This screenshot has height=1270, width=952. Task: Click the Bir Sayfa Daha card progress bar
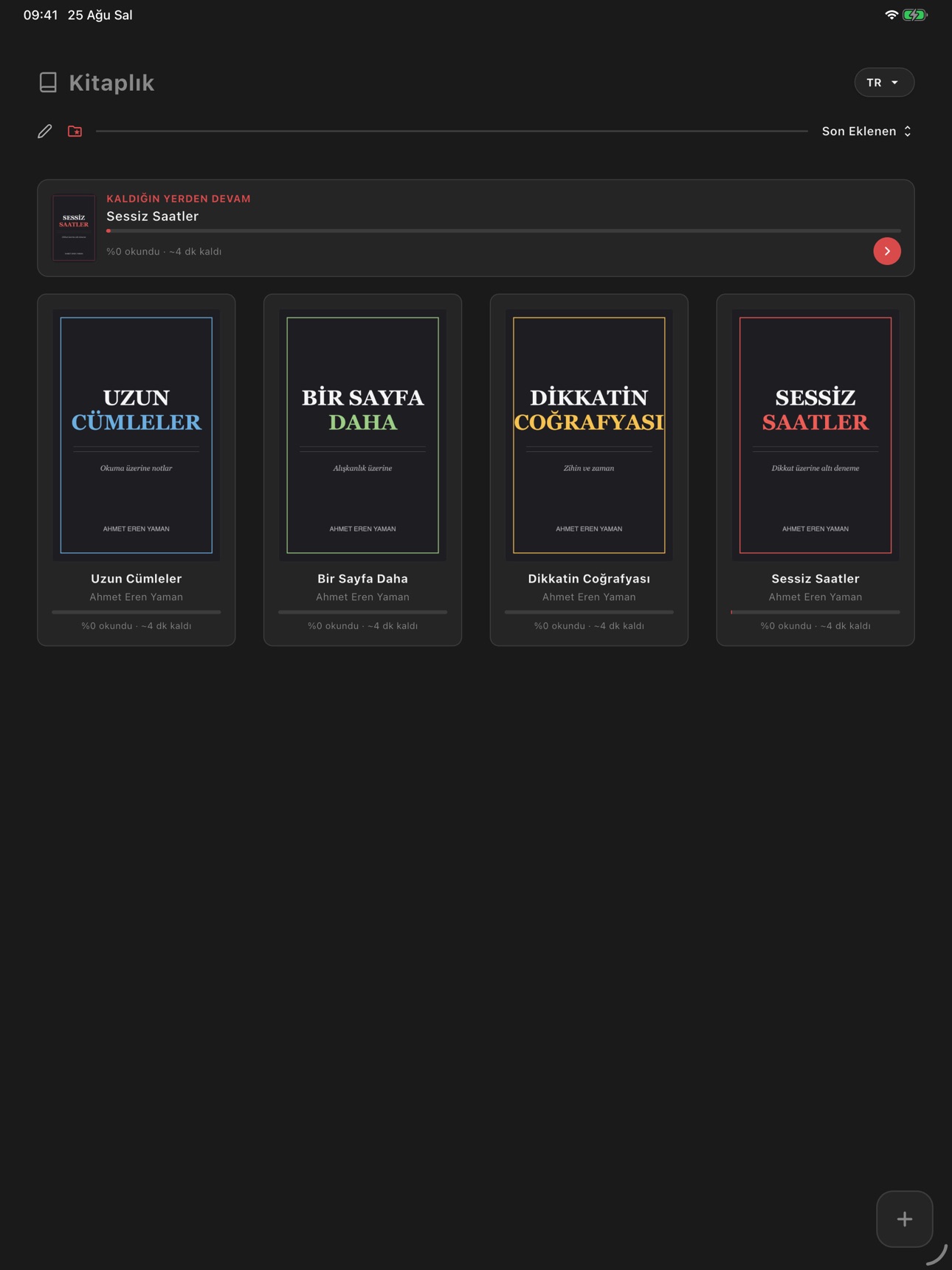[x=362, y=612]
